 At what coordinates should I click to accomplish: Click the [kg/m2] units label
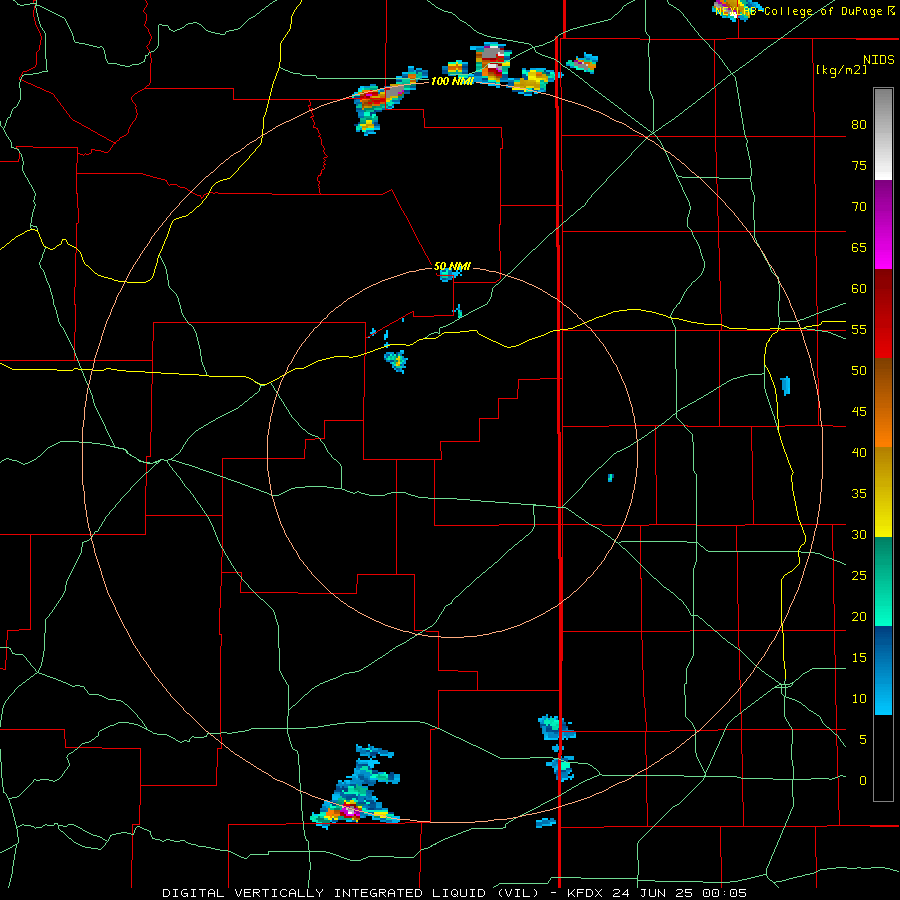841,70
